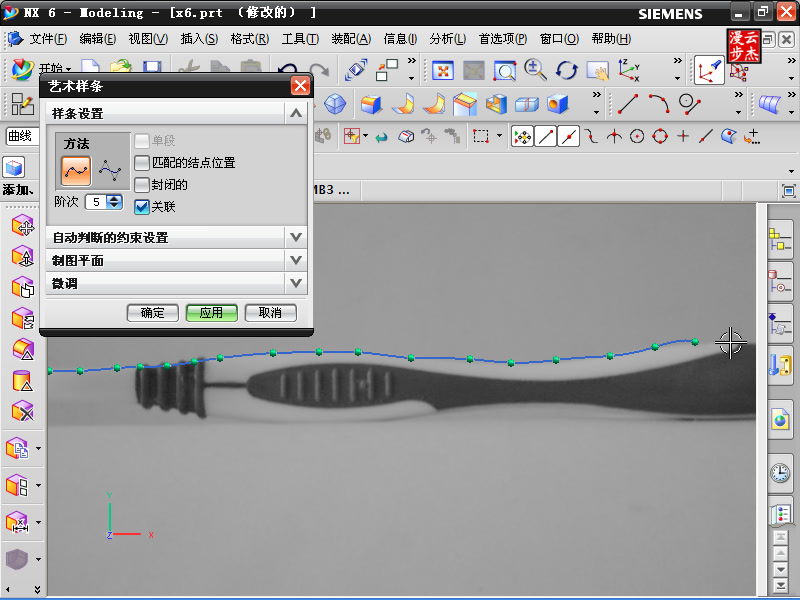Open the 首选项(P) menu
The width and height of the screenshot is (800, 600).
[503, 39]
